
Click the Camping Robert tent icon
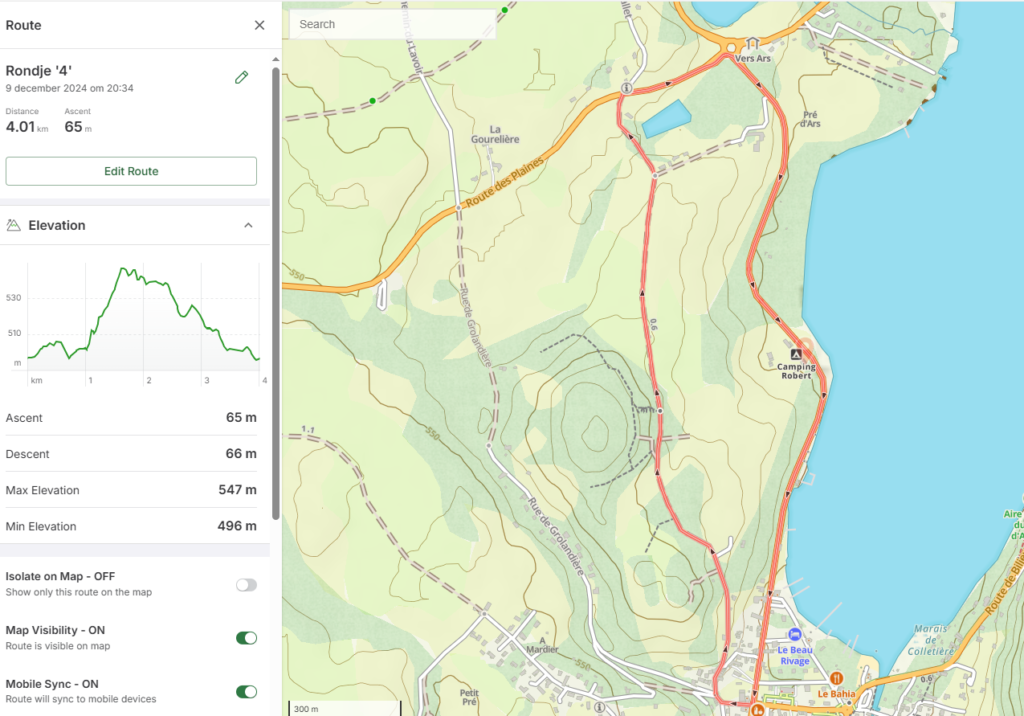796,354
